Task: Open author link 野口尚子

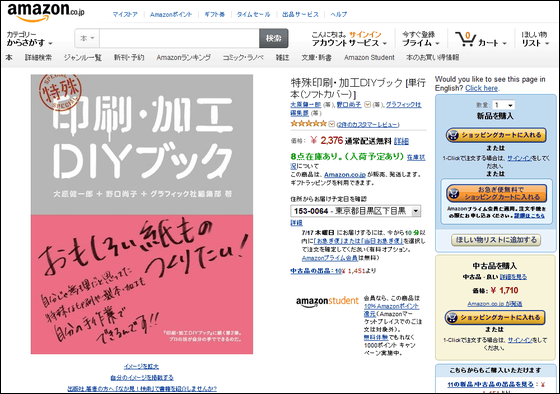Action: pyautogui.click(x=349, y=104)
